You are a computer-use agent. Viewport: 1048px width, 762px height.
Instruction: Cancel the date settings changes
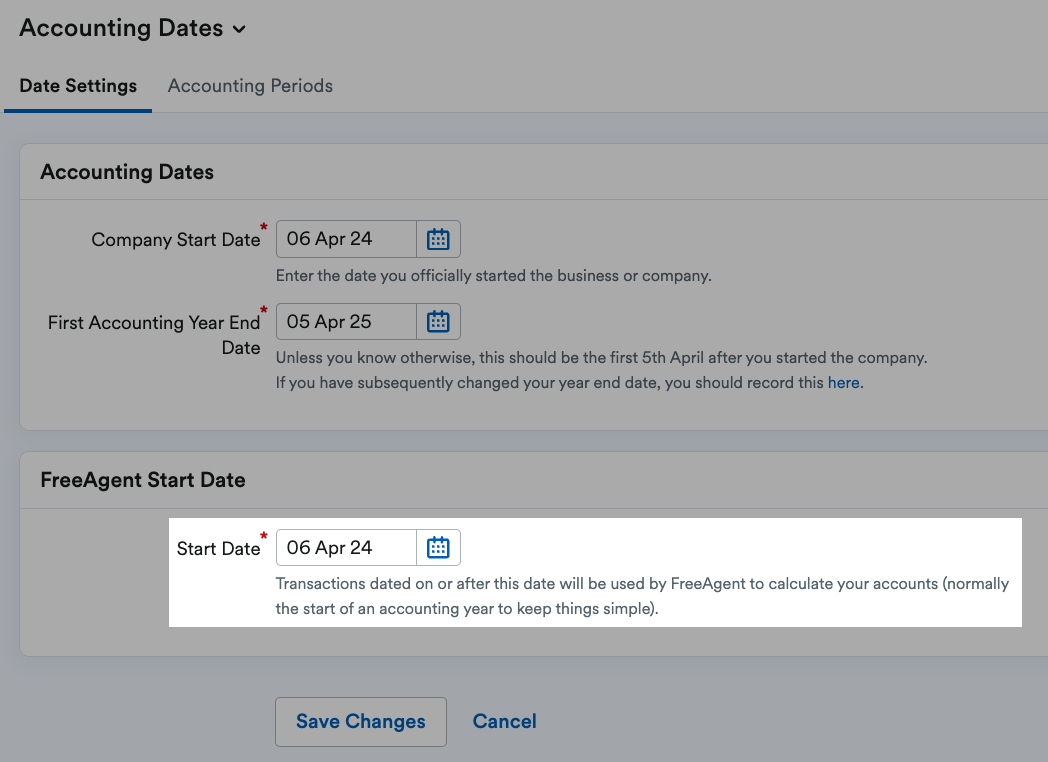505,721
